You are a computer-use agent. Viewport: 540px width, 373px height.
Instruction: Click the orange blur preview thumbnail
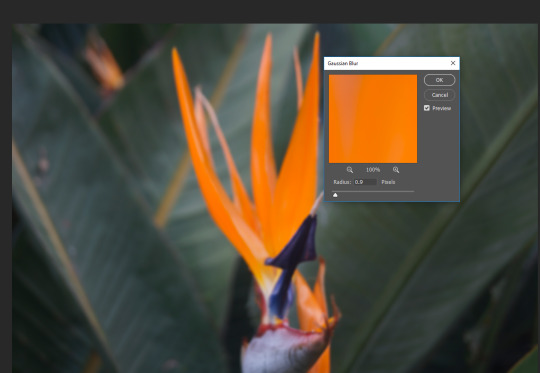[373, 119]
